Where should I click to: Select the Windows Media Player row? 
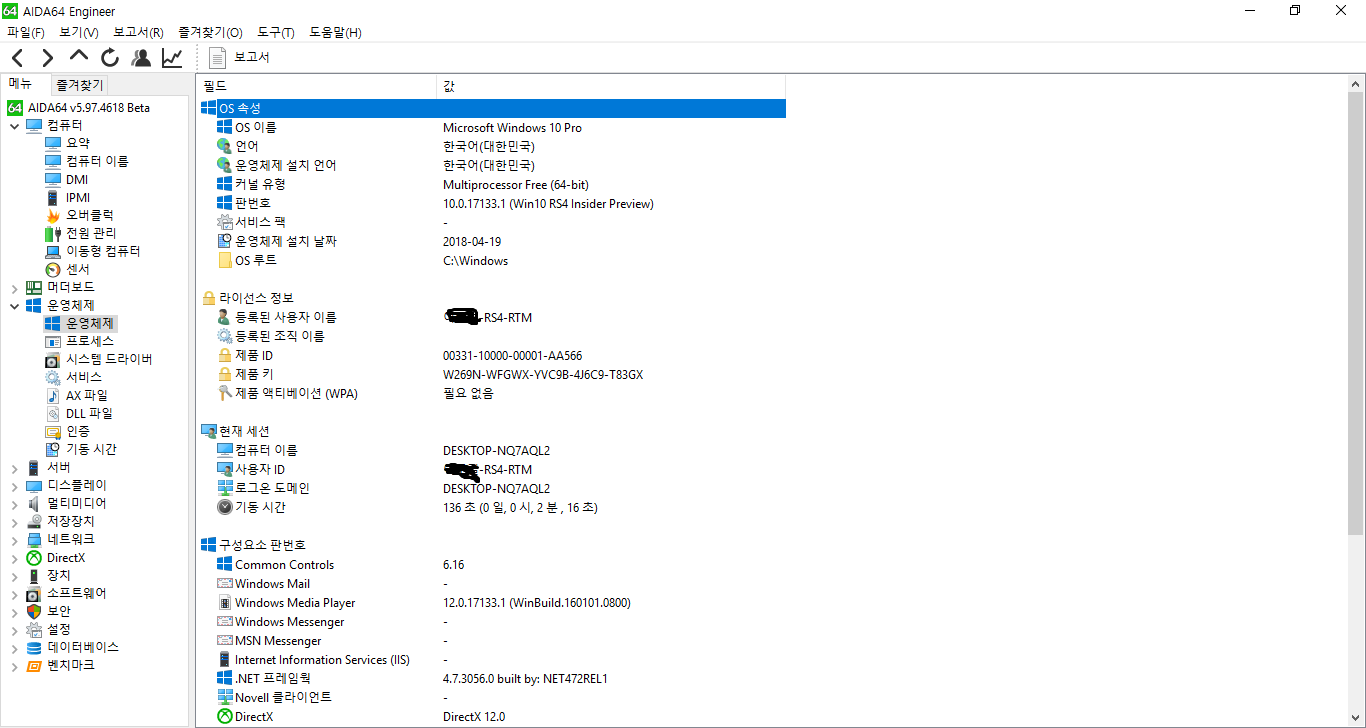492,602
